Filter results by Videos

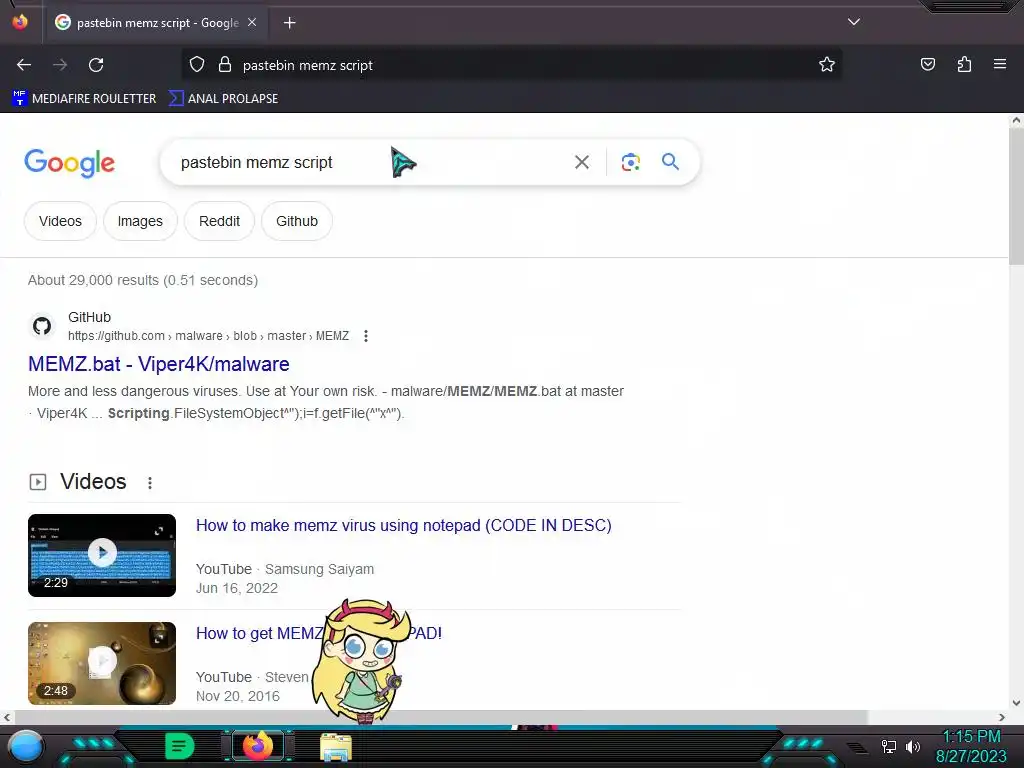click(x=60, y=221)
